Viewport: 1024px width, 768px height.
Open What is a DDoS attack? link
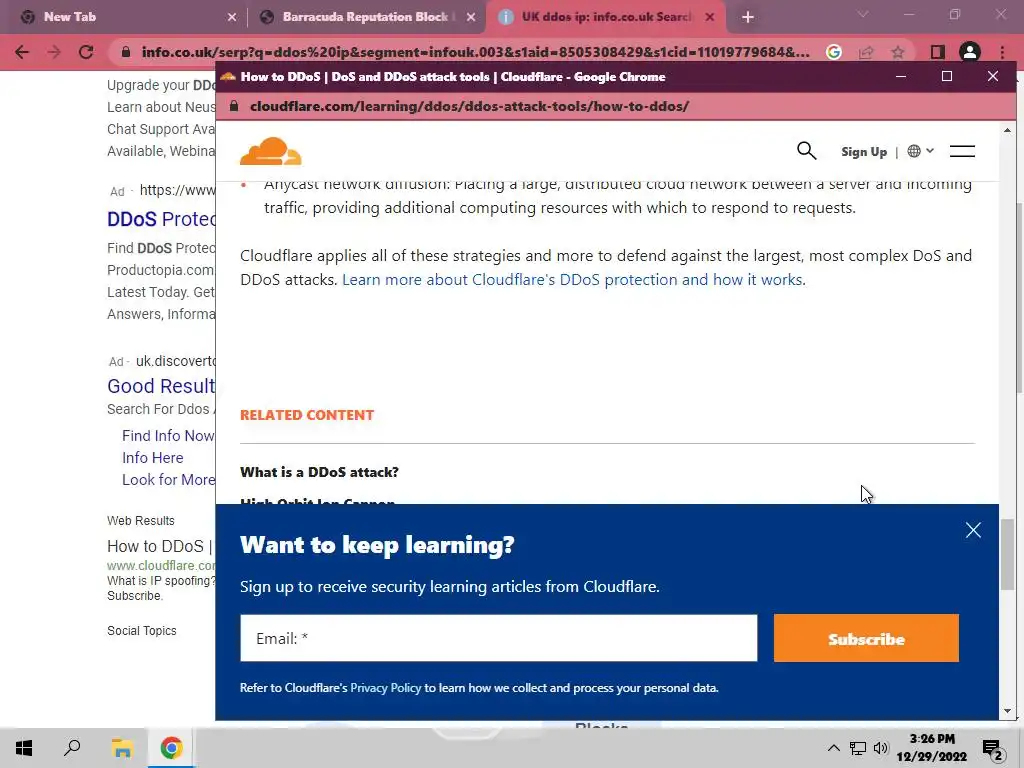tap(319, 472)
